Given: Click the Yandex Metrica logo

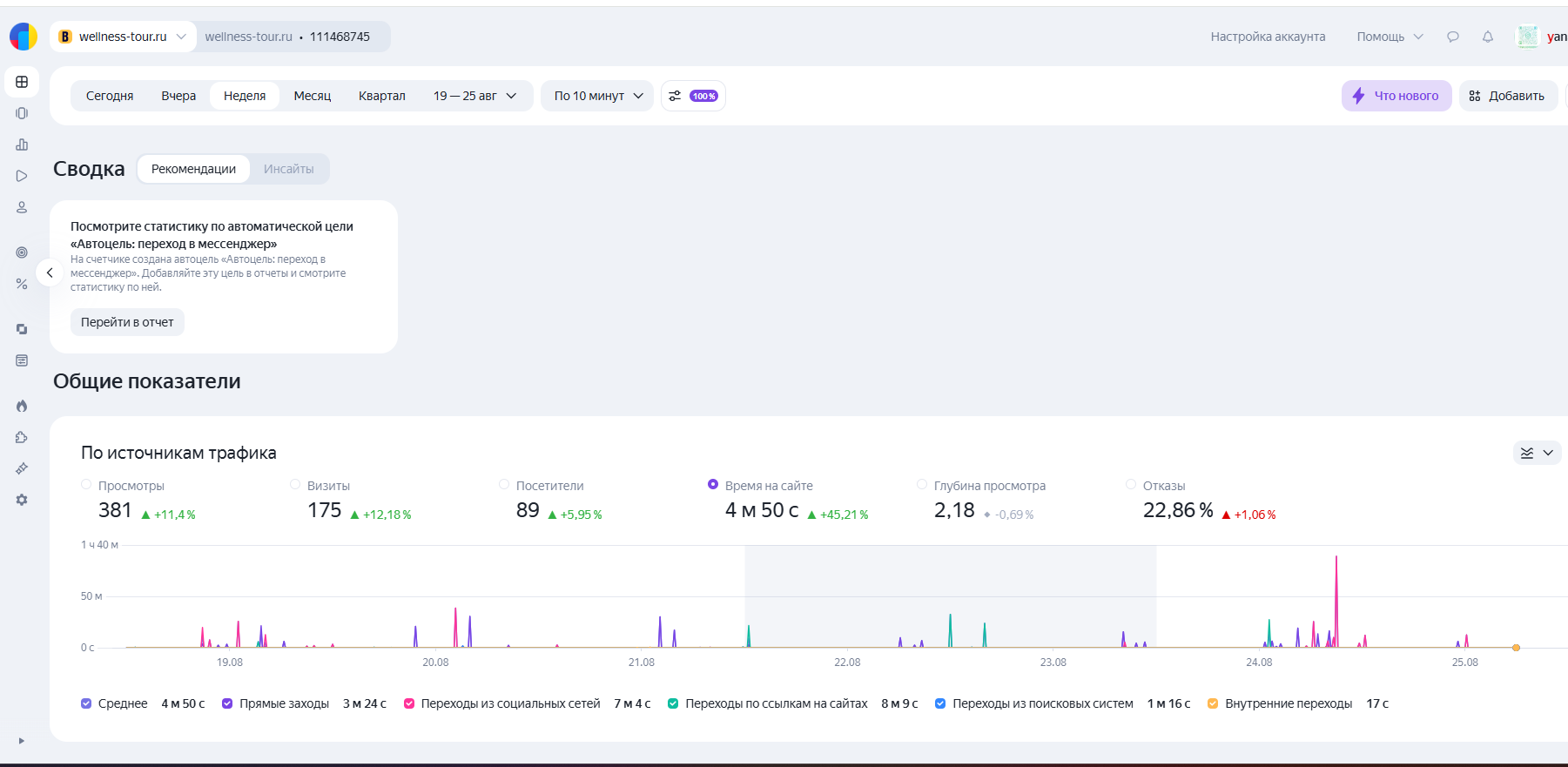Looking at the screenshot, I should click(x=24, y=37).
